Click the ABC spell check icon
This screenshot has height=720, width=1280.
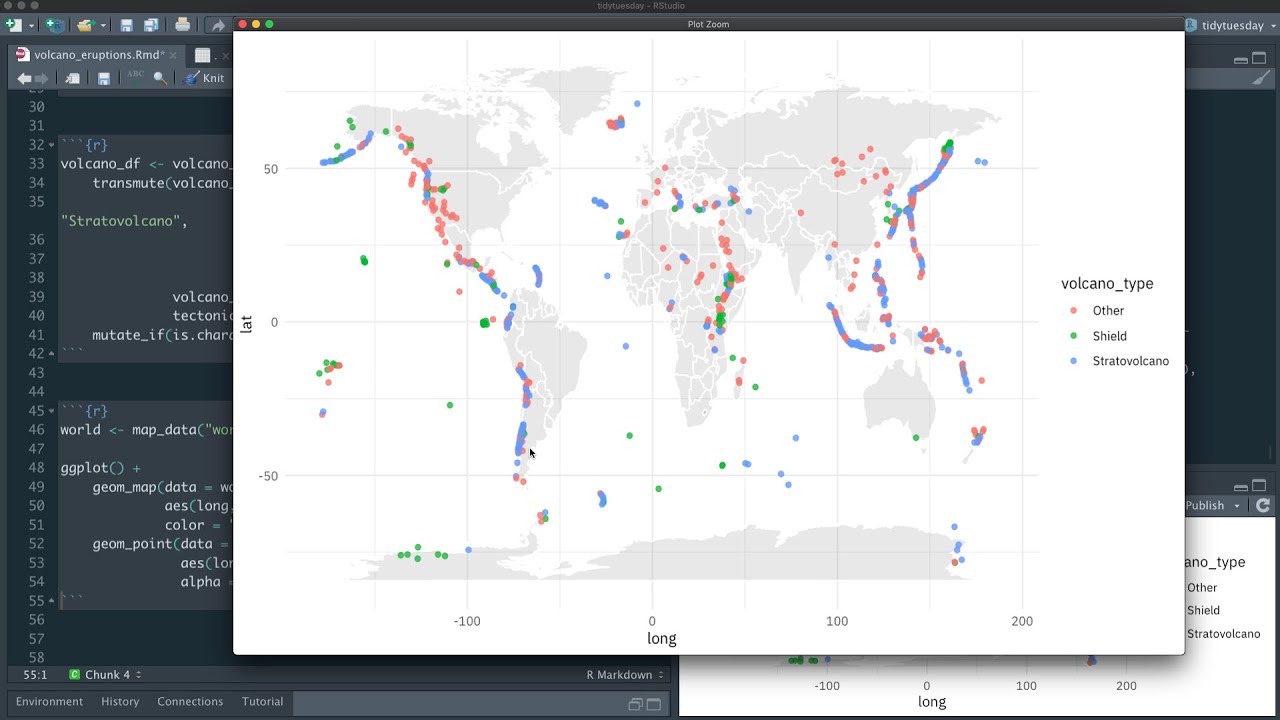click(135, 77)
